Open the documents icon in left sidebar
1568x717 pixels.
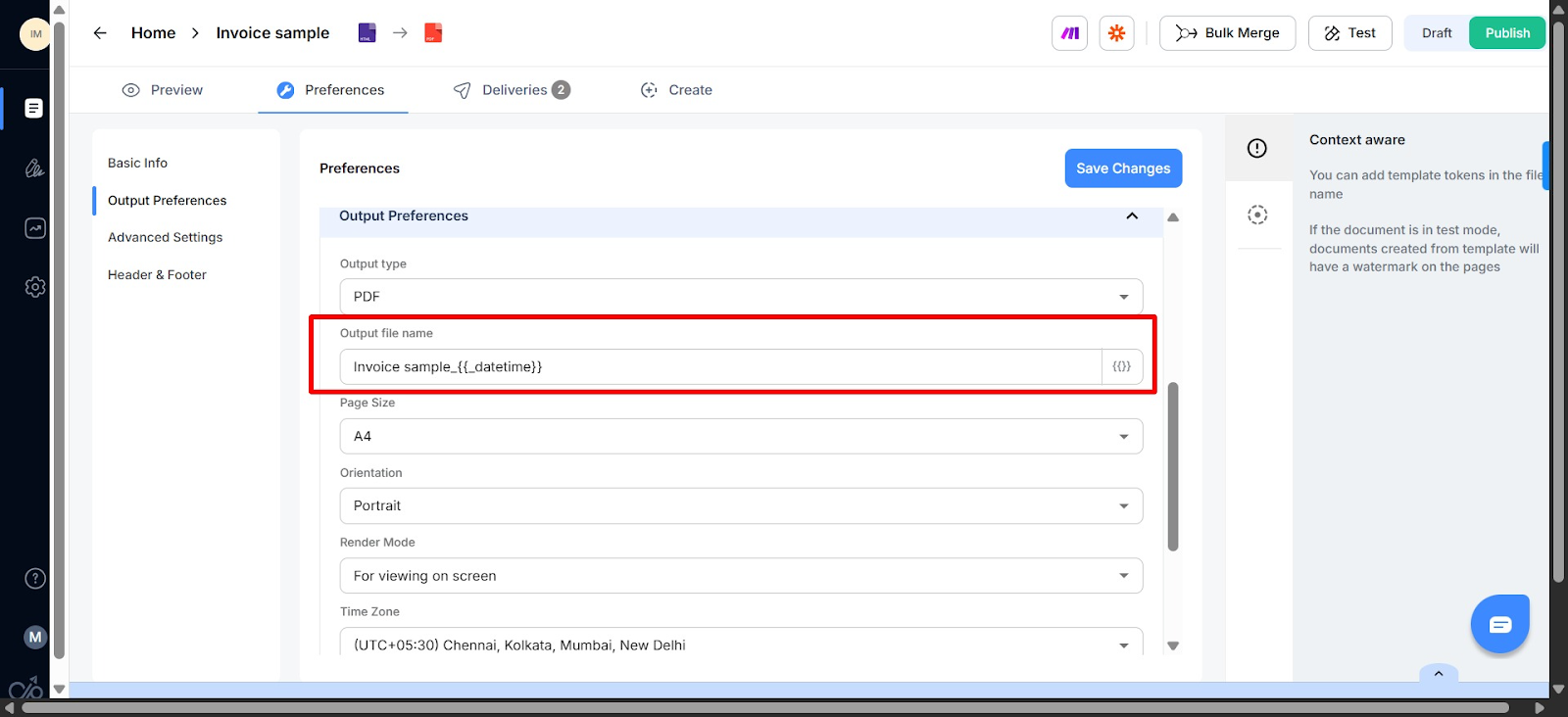point(33,108)
